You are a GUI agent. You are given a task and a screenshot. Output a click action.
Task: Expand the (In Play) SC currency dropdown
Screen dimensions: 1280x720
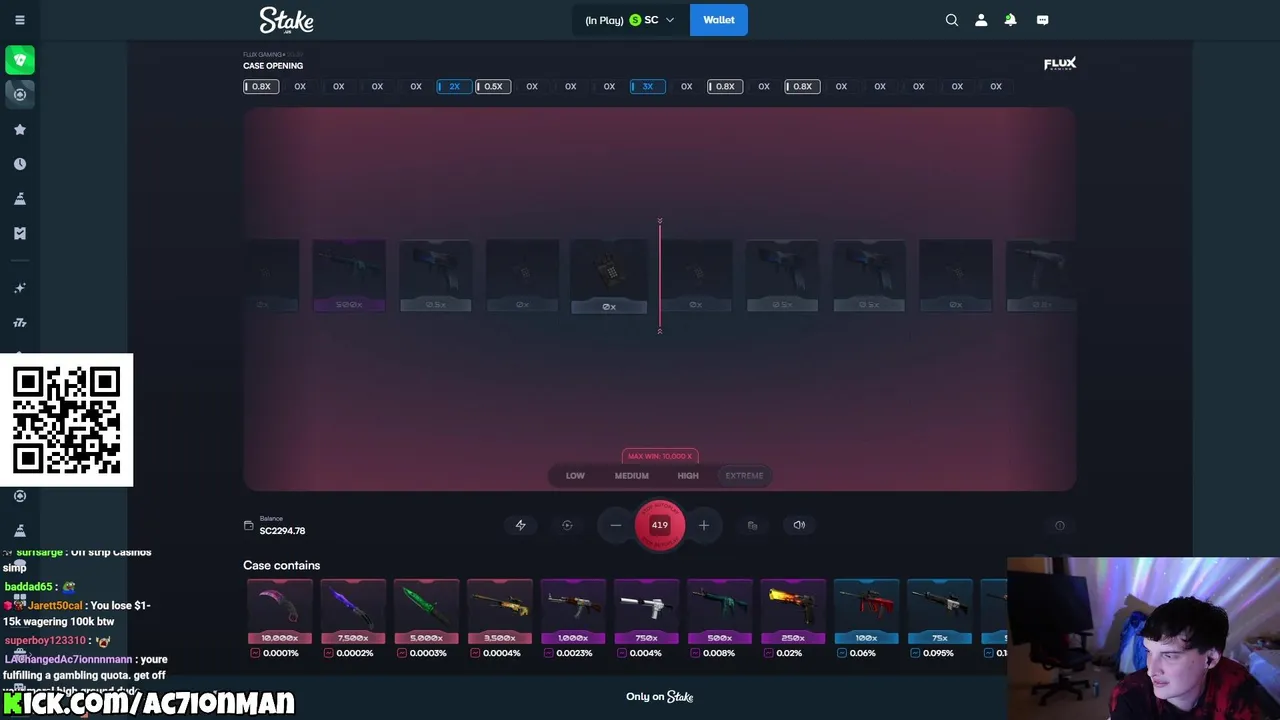[x=630, y=20]
